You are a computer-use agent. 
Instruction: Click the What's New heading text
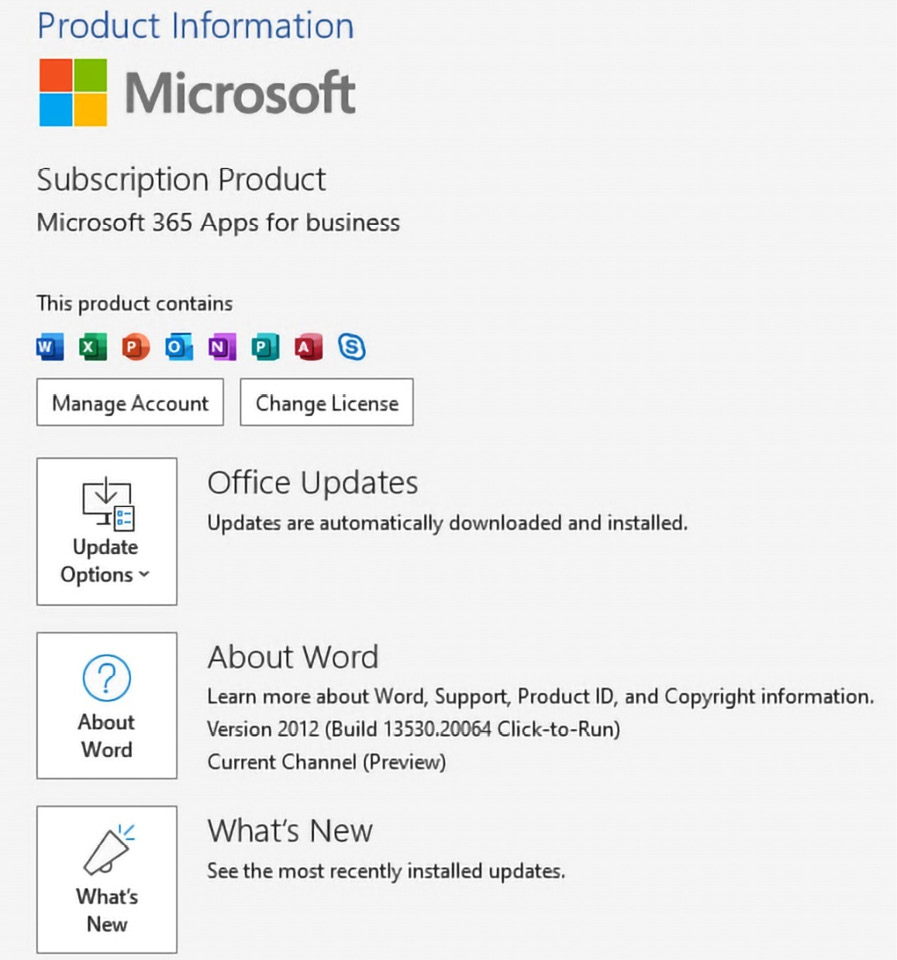[x=290, y=831]
